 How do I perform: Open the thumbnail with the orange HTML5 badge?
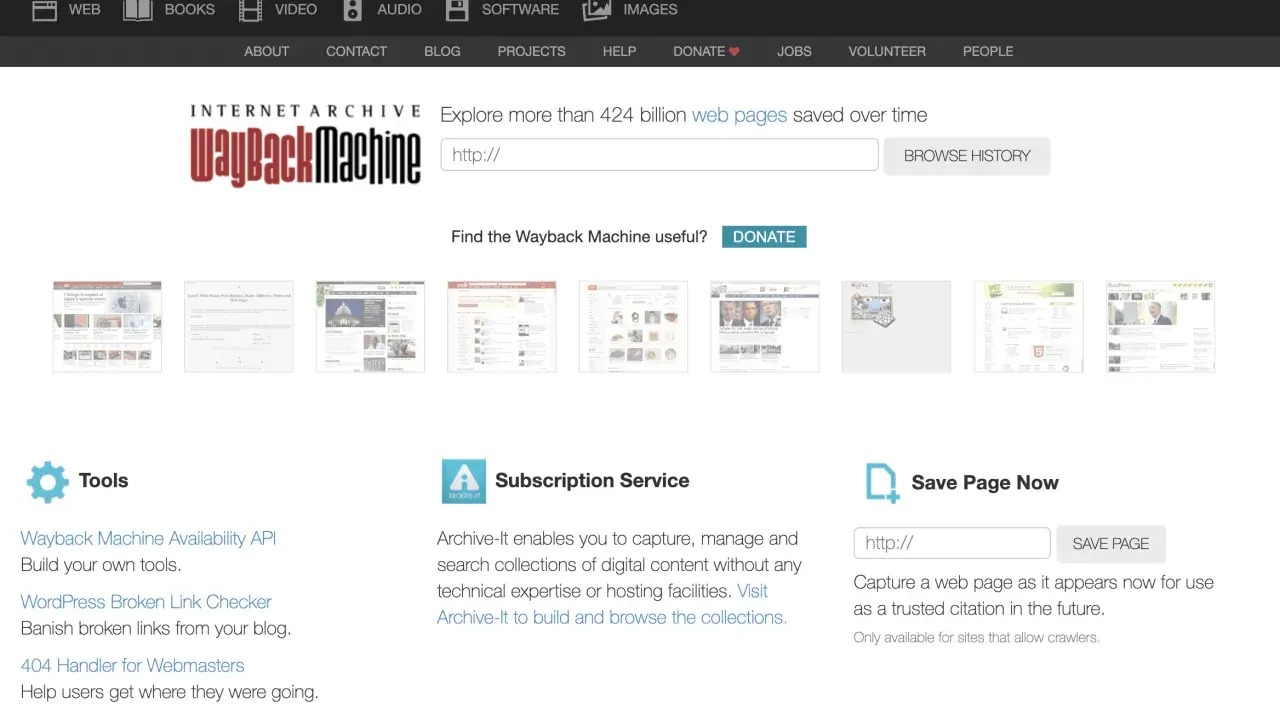coord(1029,326)
